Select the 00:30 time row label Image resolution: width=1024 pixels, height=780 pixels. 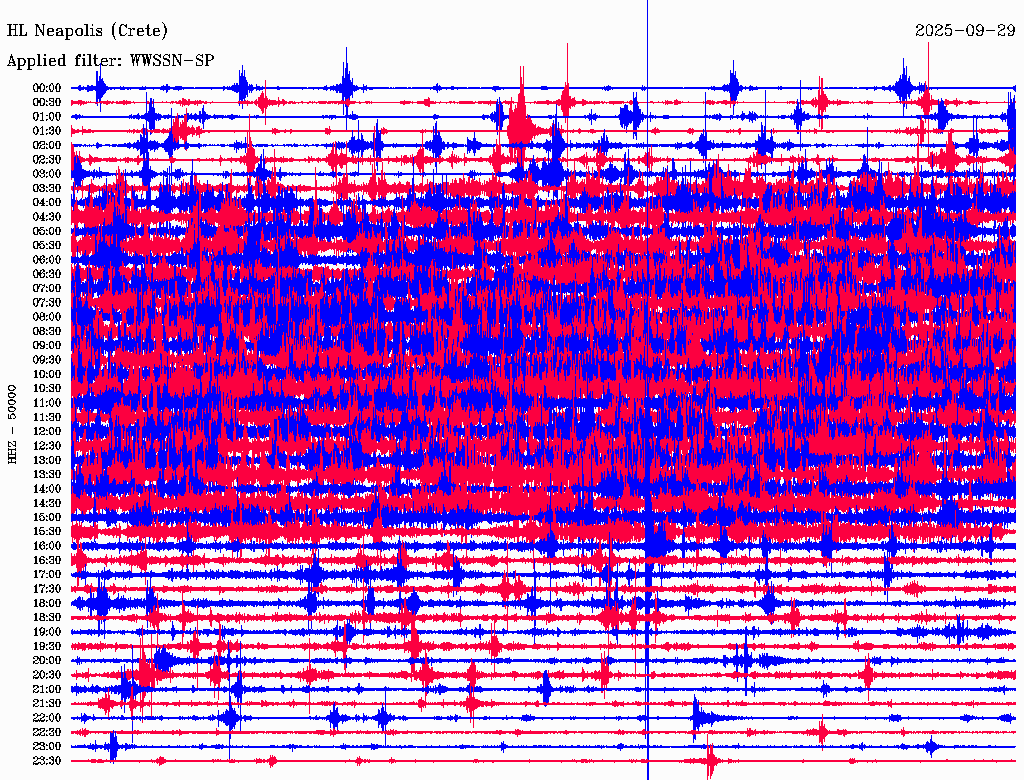pos(47,103)
